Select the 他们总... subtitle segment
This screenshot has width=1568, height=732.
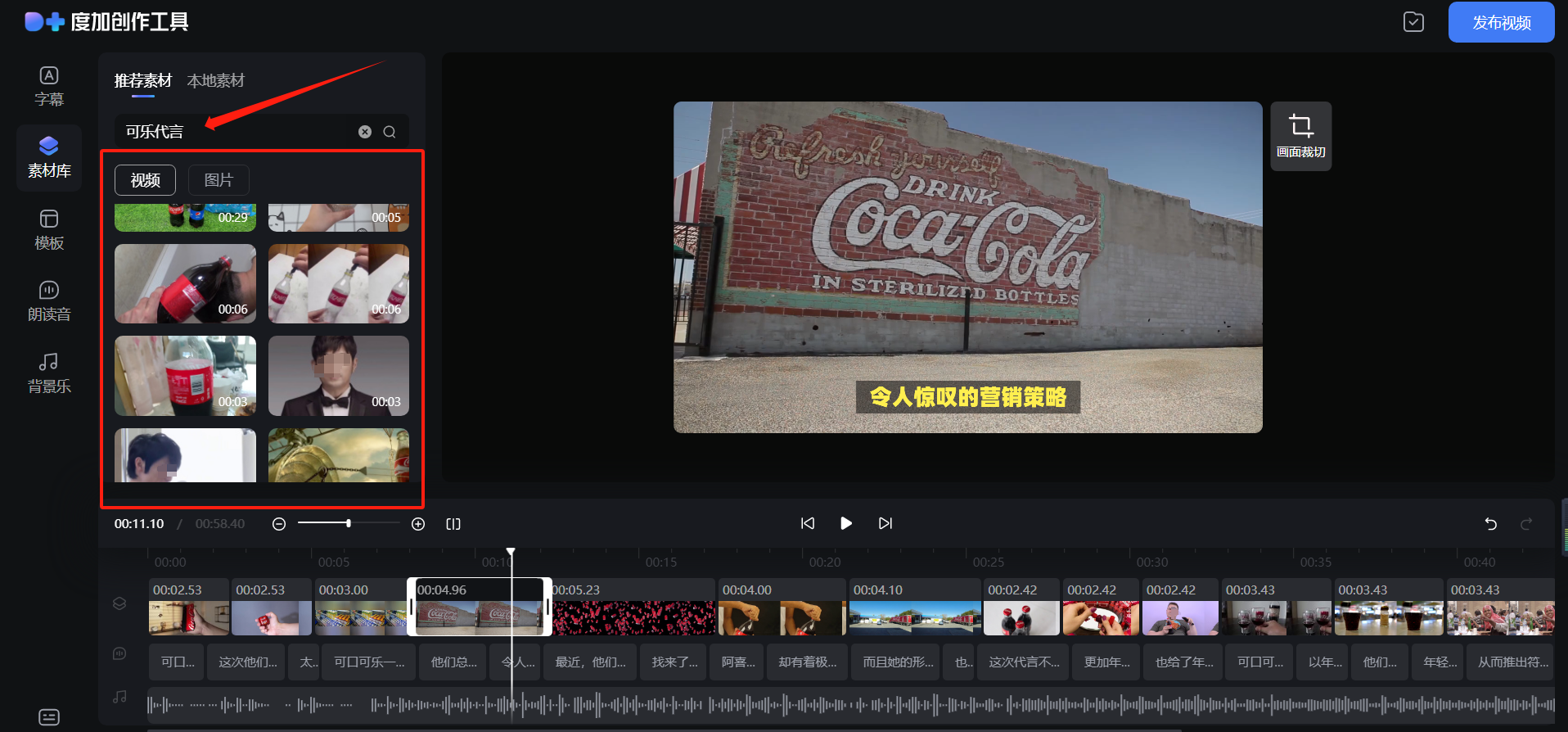click(453, 662)
